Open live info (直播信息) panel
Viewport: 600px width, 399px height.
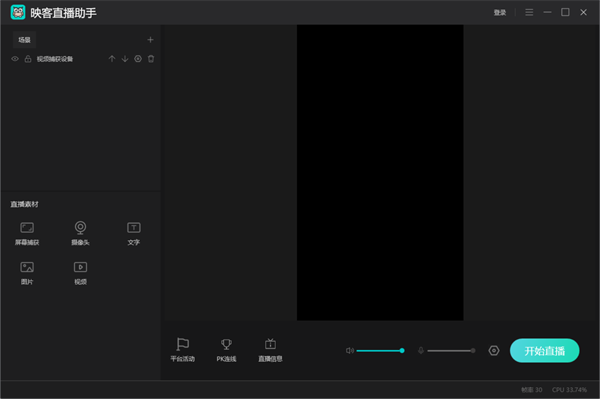pyautogui.click(x=270, y=350)
